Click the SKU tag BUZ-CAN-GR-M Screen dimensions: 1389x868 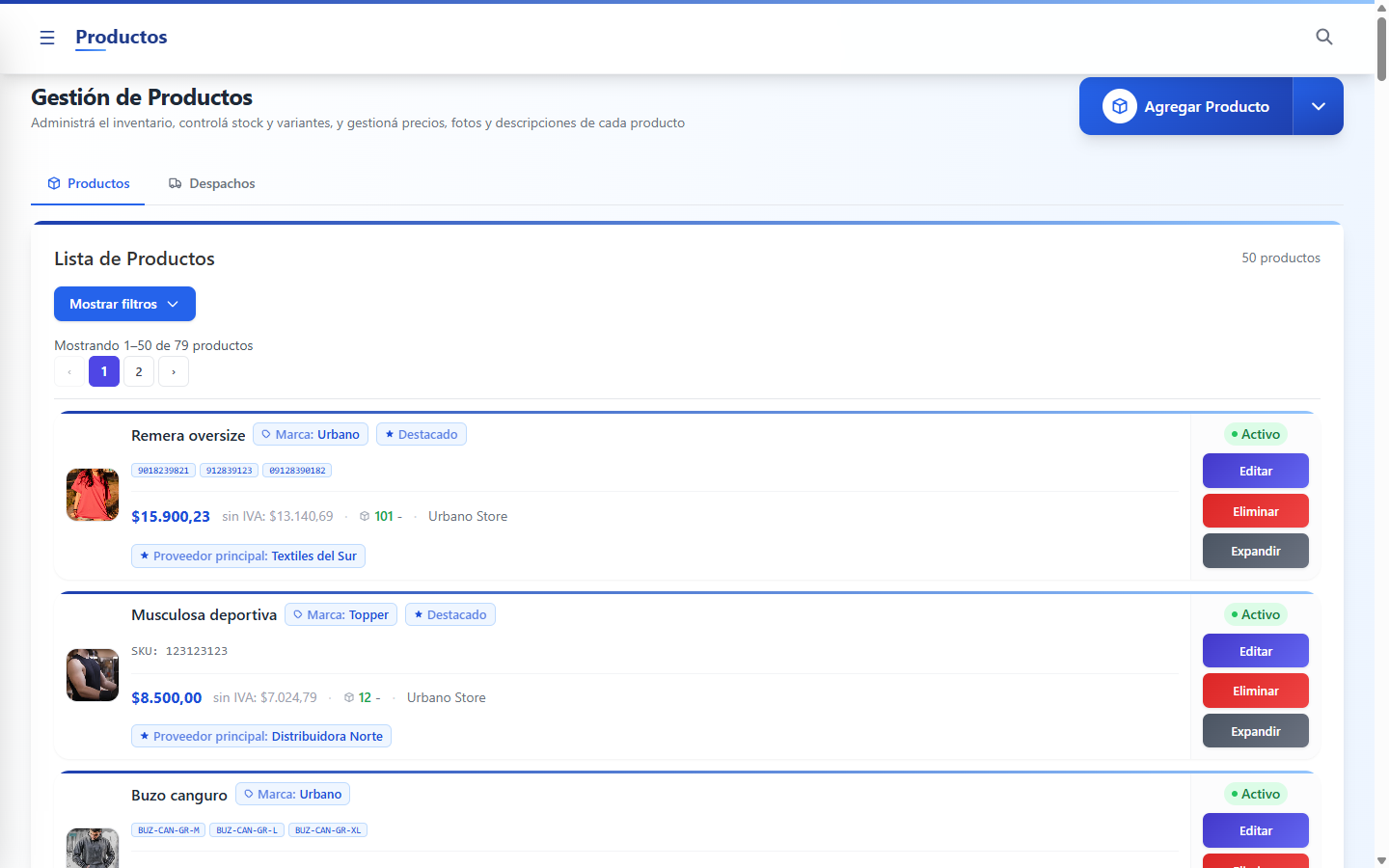(169, 830)
